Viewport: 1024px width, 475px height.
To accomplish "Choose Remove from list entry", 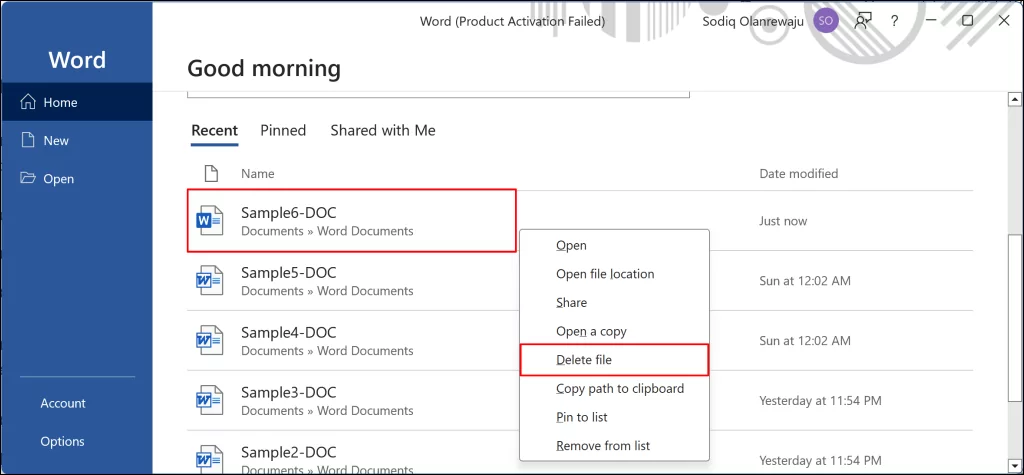I will tap(614, 446).
